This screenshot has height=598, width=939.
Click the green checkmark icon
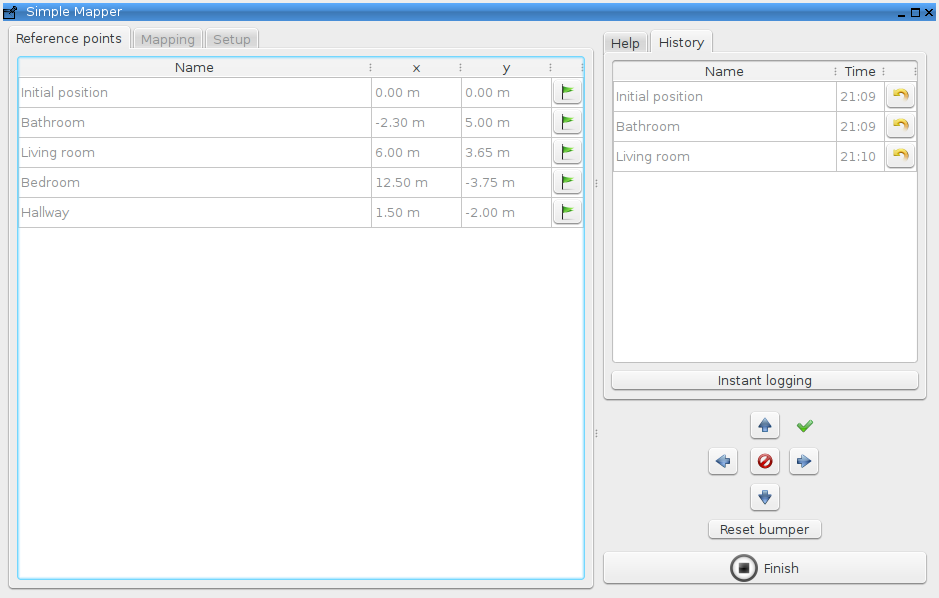pos(805,426)
